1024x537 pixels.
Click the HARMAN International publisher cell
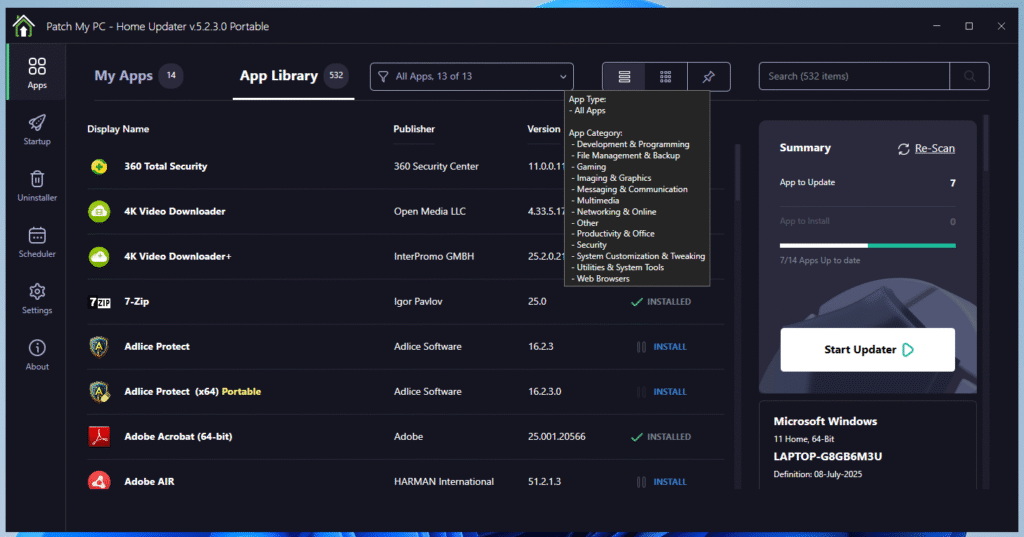(443, 481)
